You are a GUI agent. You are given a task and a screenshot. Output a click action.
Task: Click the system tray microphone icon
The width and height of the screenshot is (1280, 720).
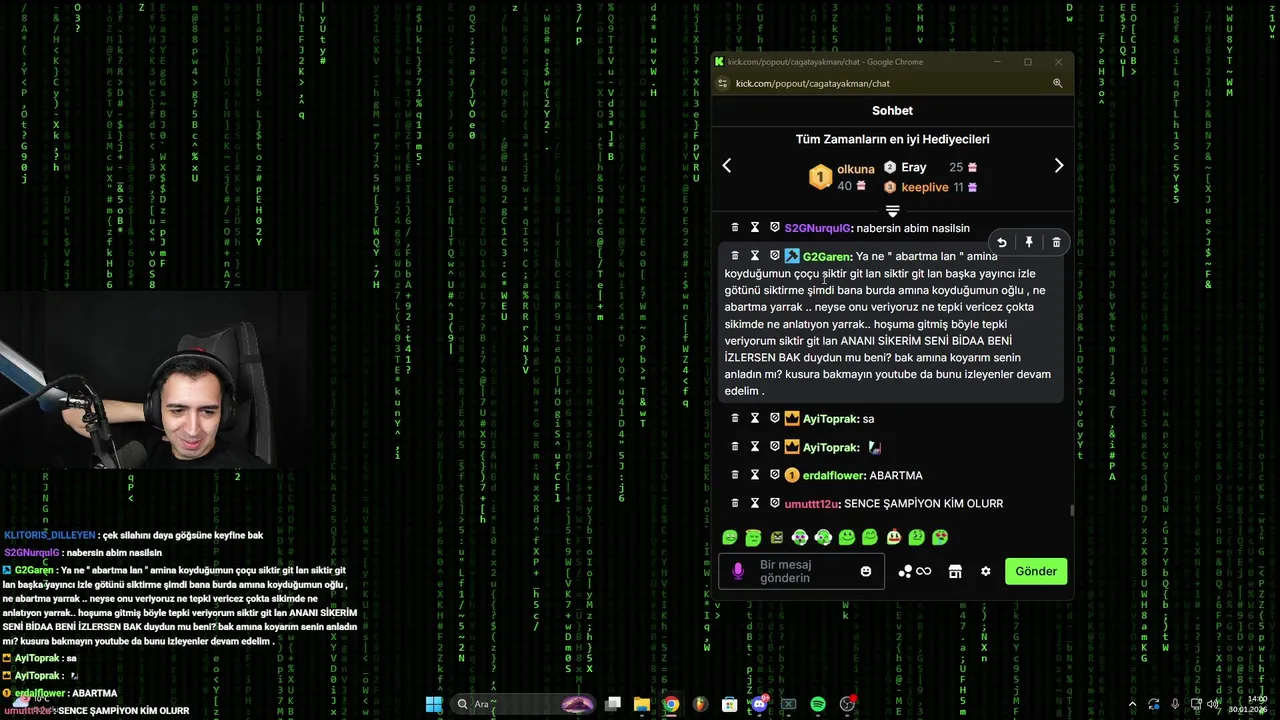pos(1176,704)
